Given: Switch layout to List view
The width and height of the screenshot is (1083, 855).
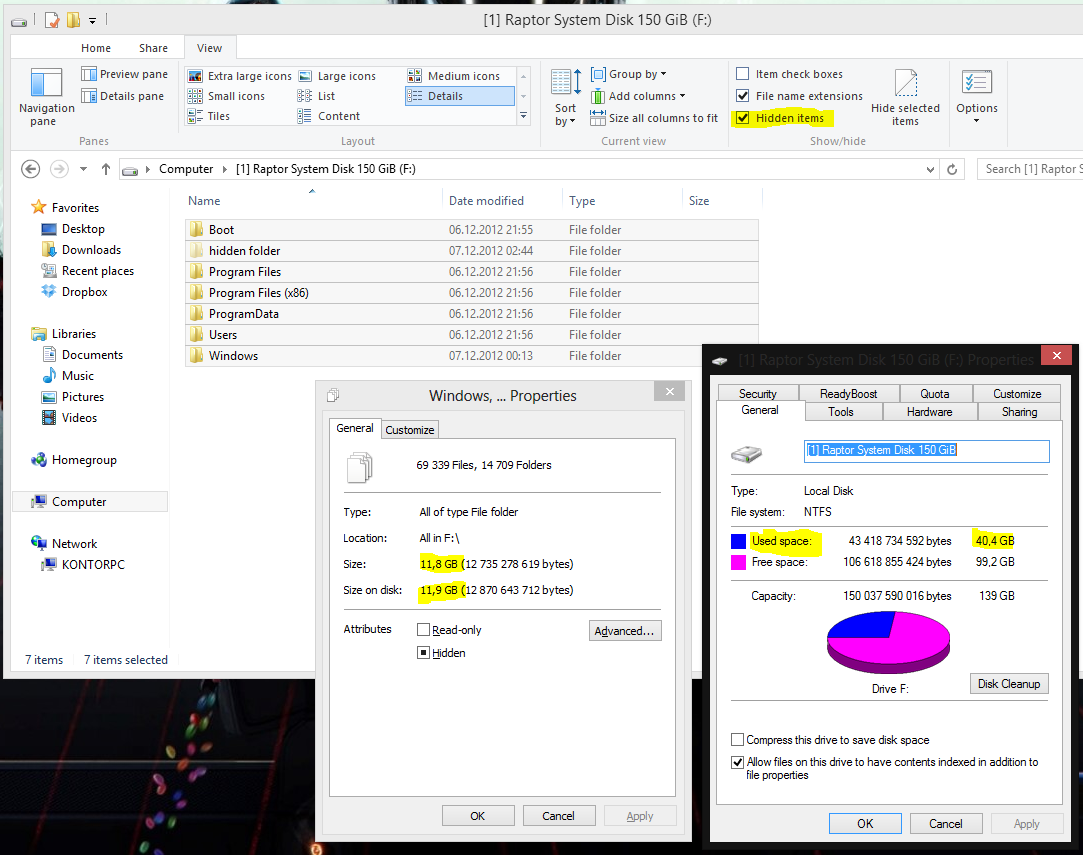Looking at the screenshot, I should [316, 96].
